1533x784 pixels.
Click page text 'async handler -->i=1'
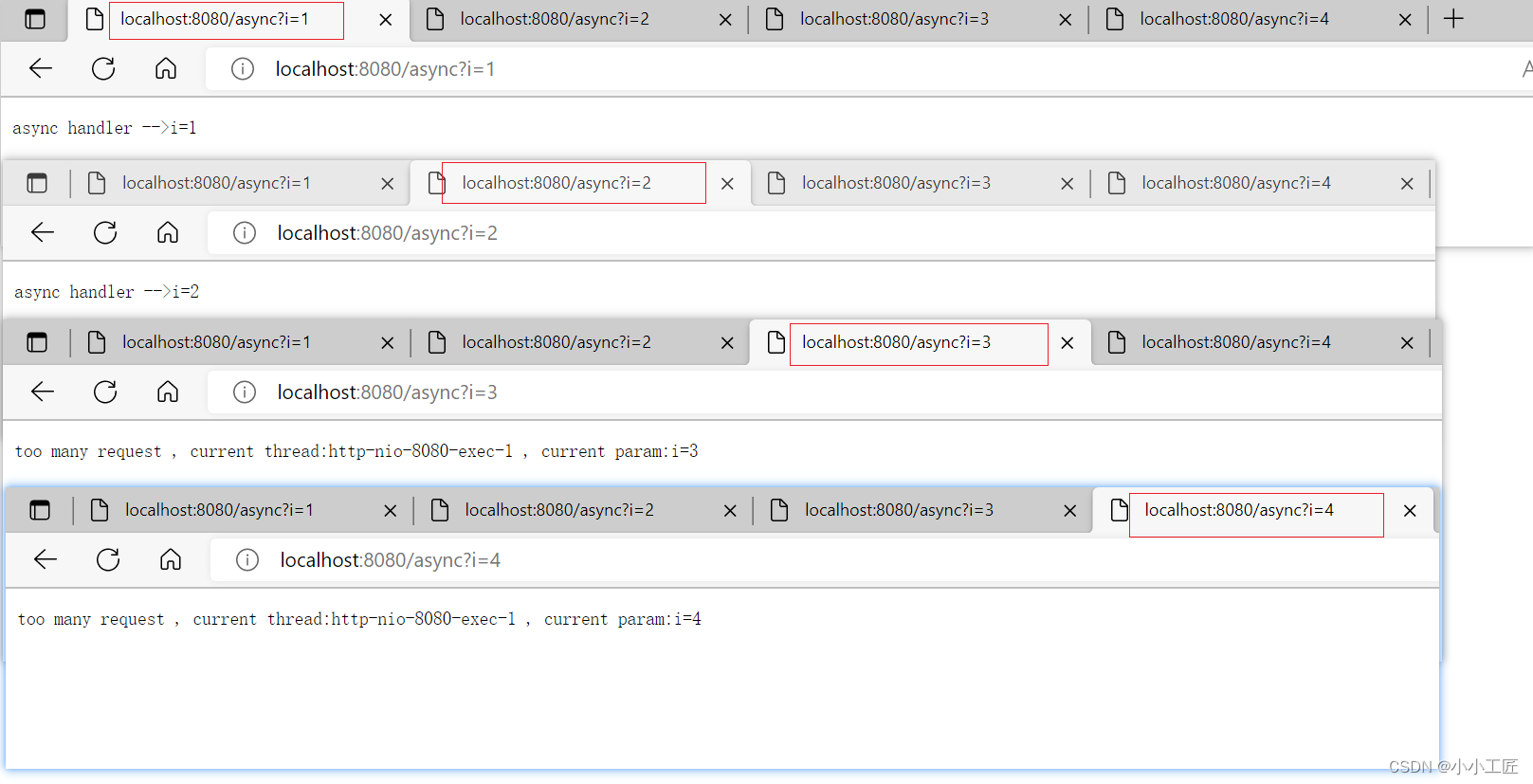pos(104,128)
